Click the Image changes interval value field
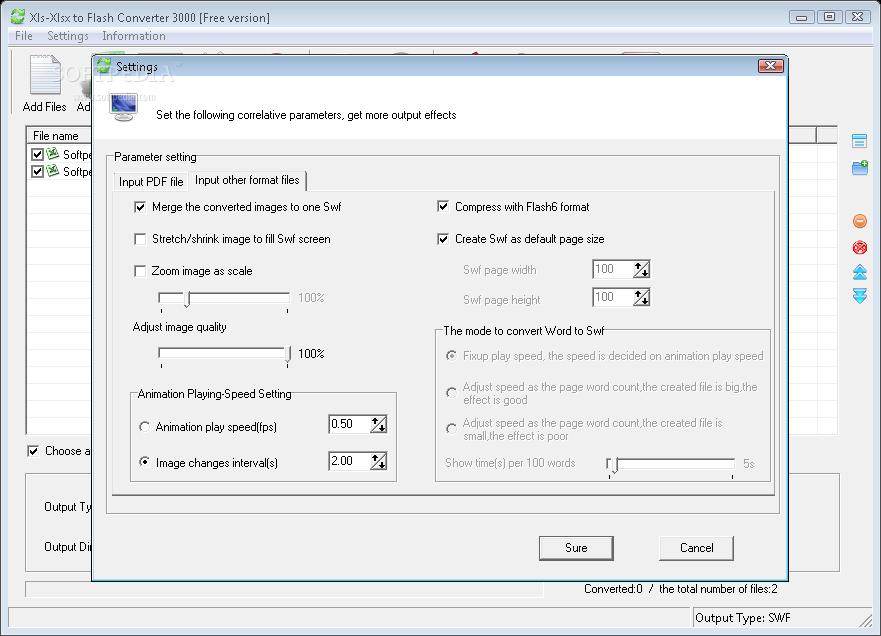 (x=349, y=461)
